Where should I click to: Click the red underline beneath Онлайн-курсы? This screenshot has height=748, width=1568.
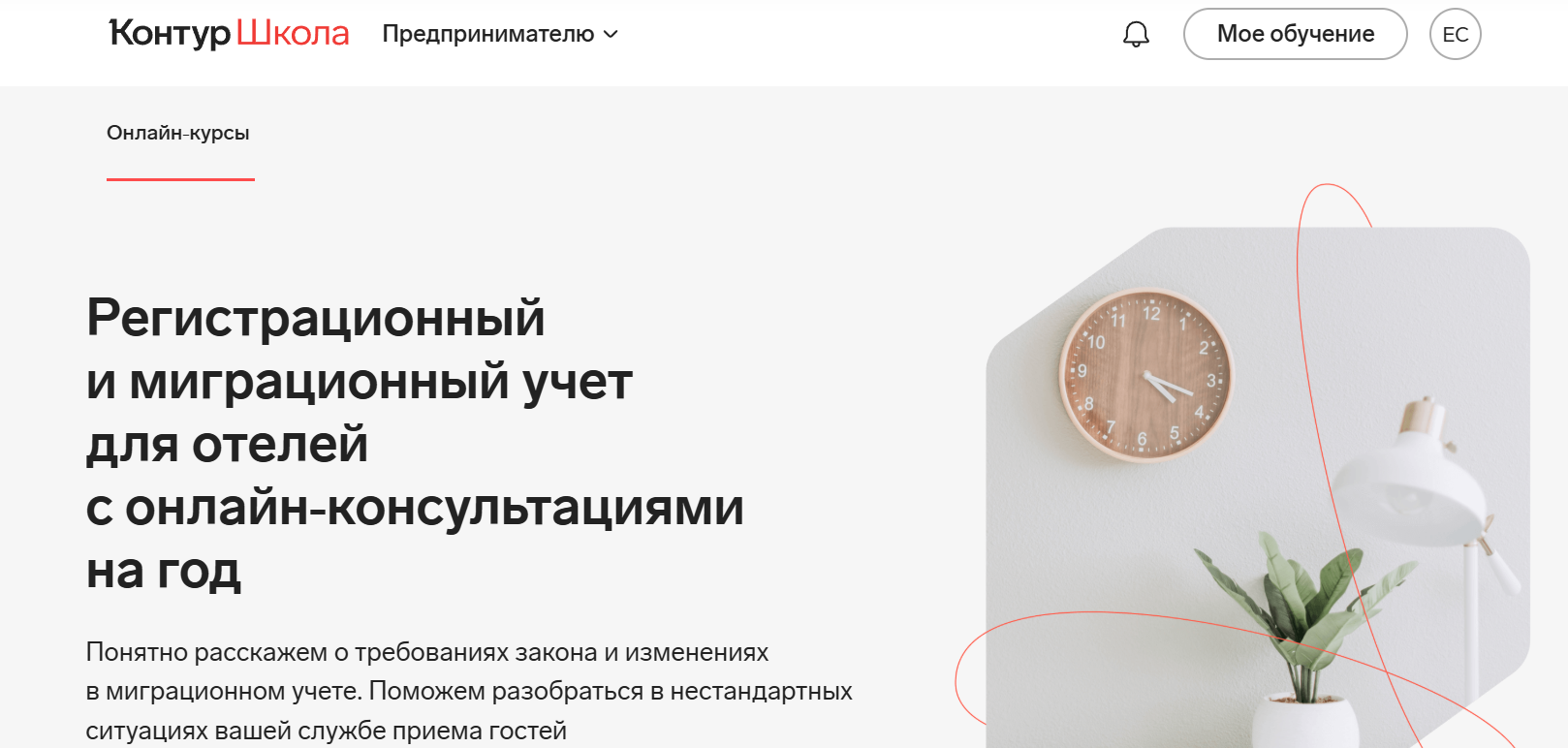(x=180, y=179)
